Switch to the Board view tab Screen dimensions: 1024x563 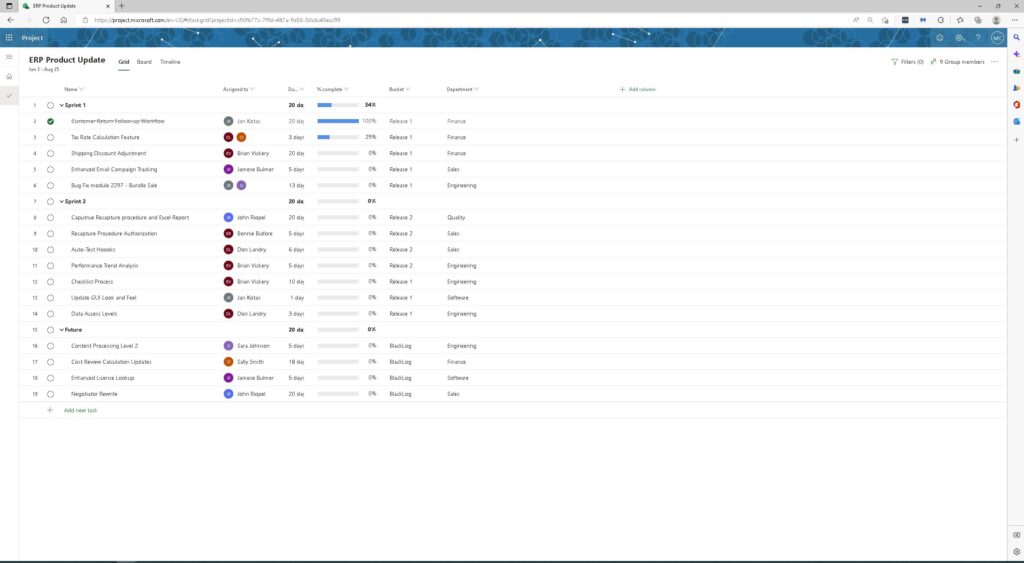144,62
